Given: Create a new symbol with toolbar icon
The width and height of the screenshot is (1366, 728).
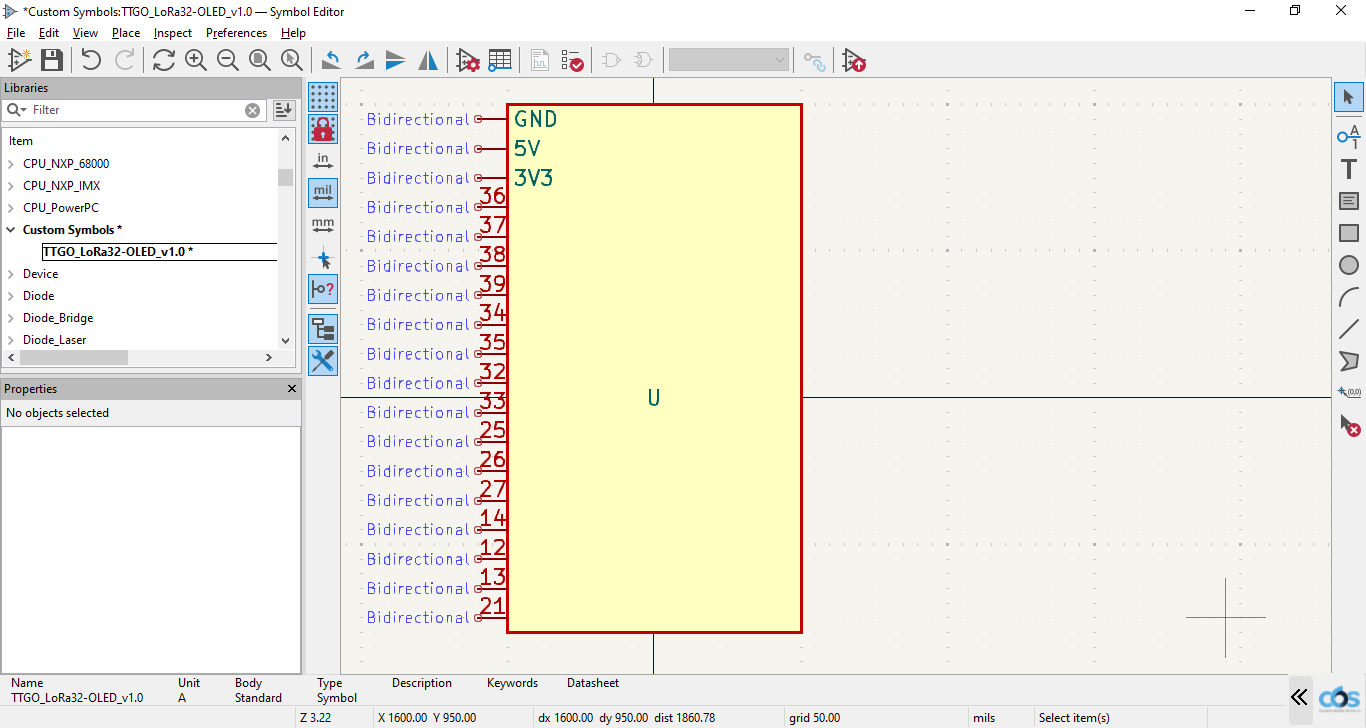Looking at the screenshot, I should (x=19, y=60).
